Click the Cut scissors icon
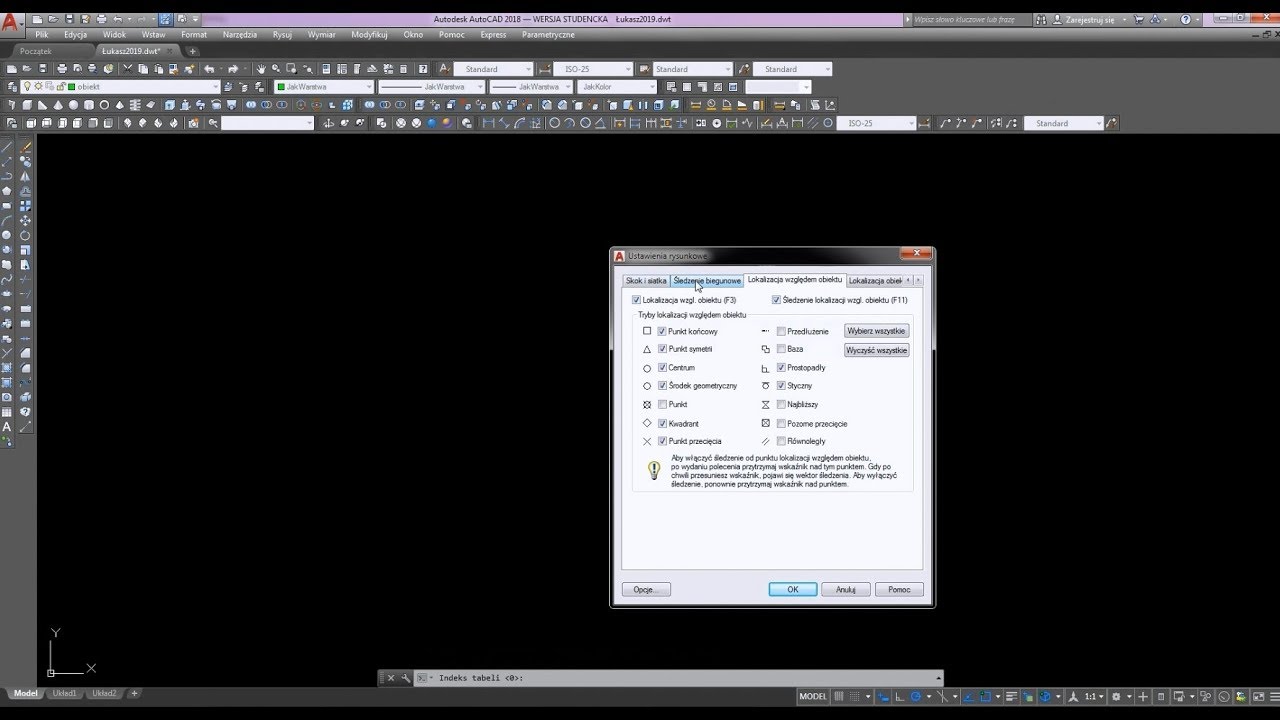 point(127,69)
